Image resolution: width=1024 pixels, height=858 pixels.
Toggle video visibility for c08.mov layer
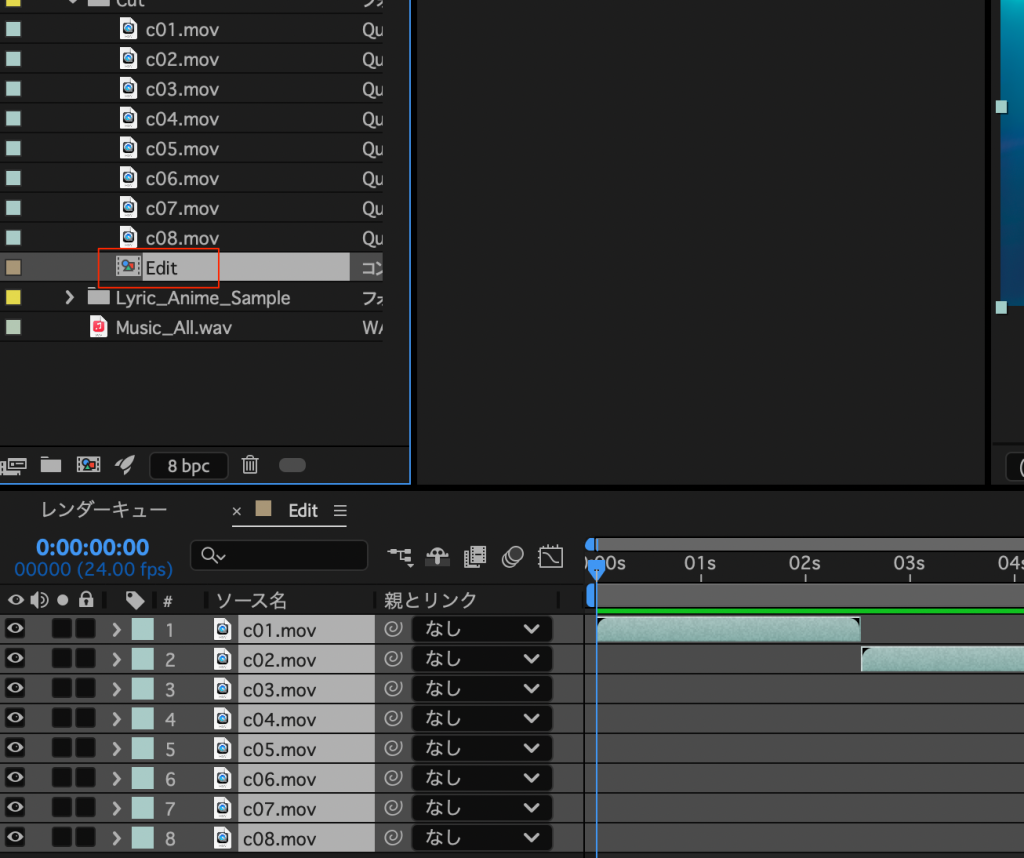click(16, 838)
